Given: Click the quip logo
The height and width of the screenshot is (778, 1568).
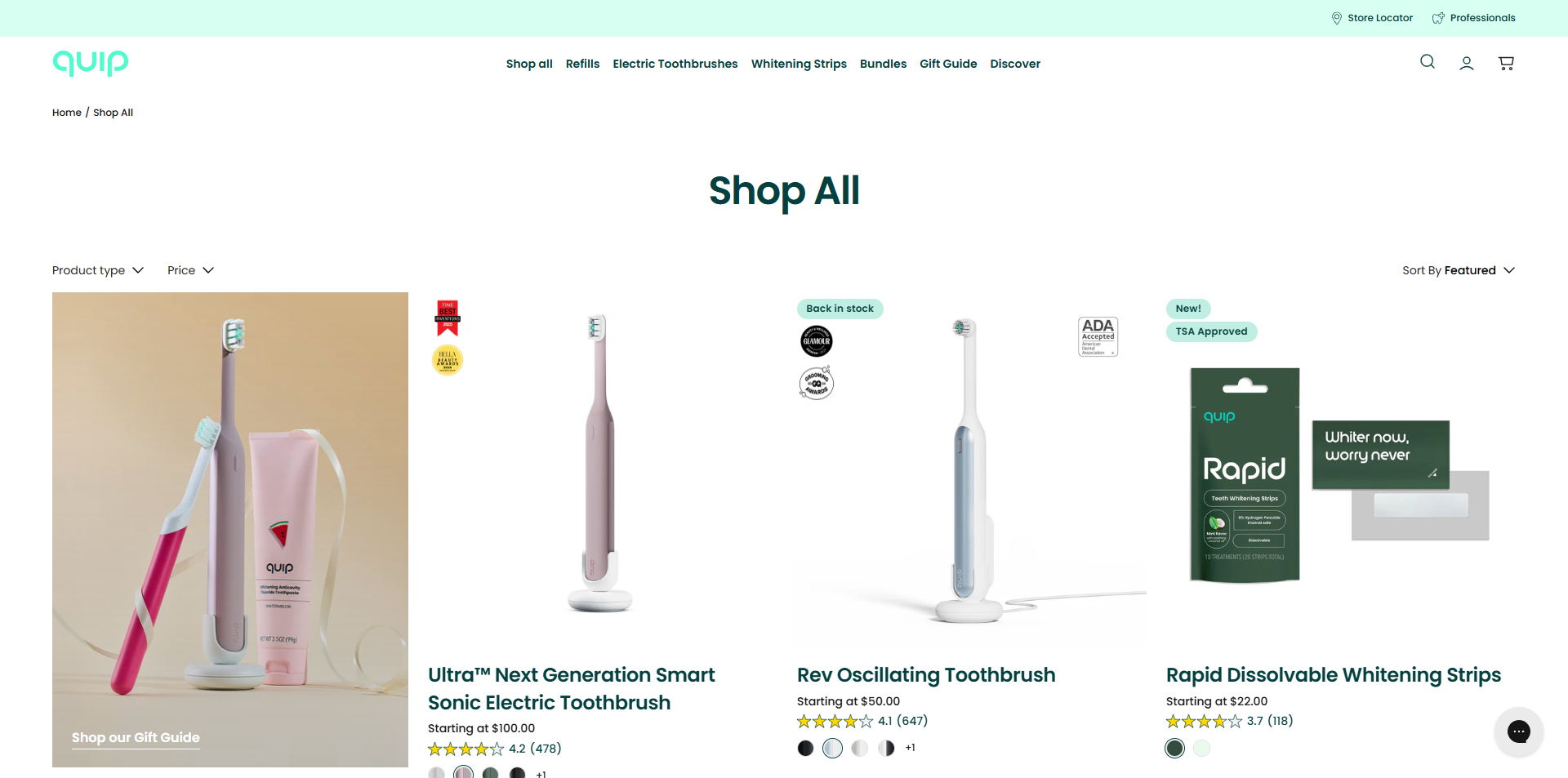Looking at the screenshot, I should tap(91, 63).
